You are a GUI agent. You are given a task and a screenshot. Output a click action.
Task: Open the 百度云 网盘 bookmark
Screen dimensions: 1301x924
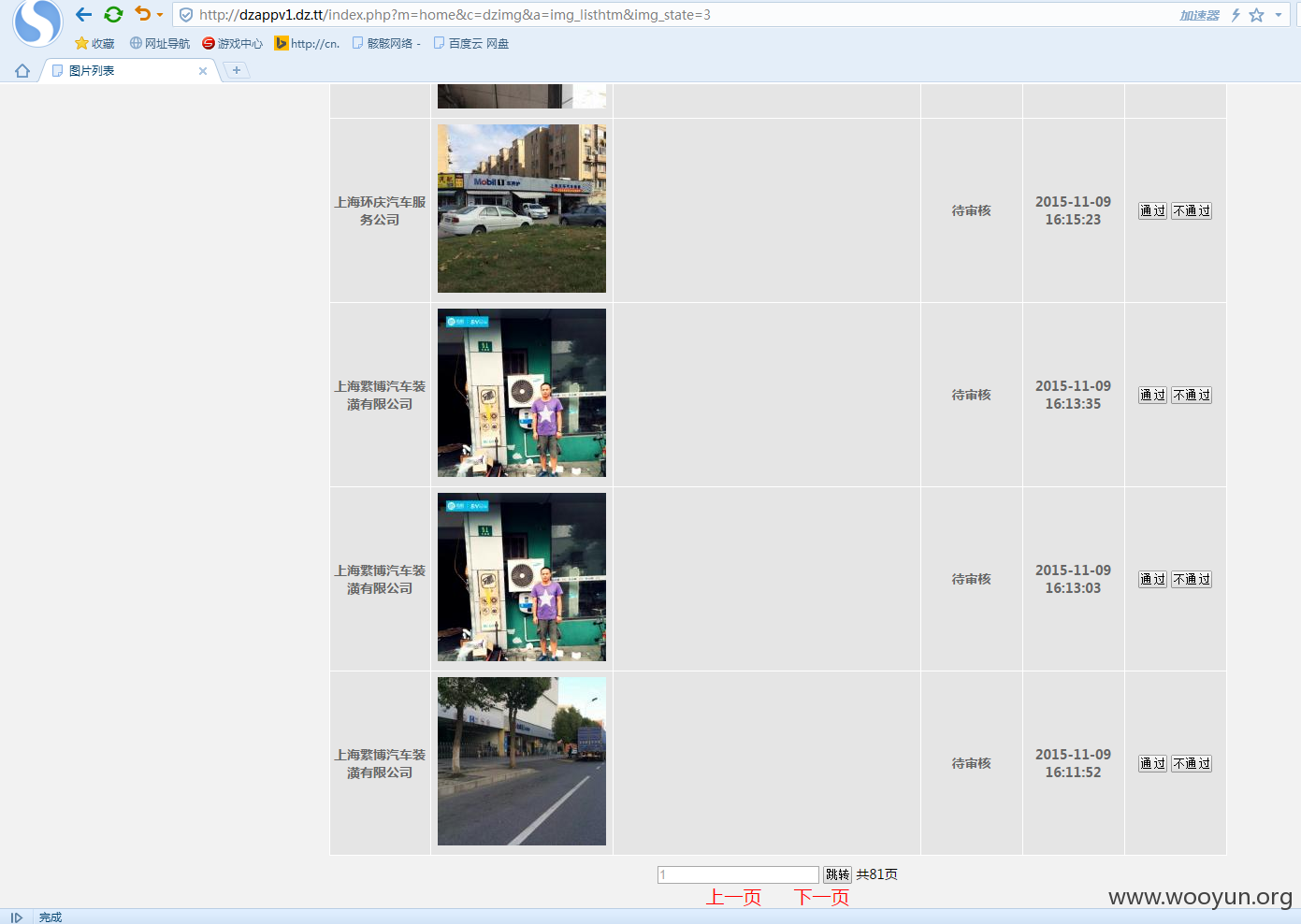pos(470,43)
